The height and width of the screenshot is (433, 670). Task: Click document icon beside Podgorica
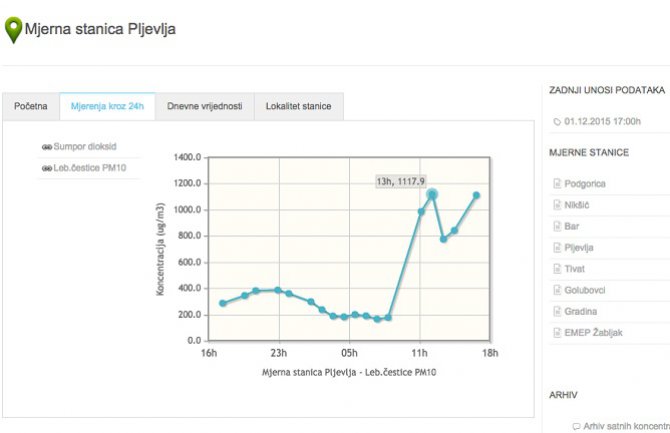point(557,184)
